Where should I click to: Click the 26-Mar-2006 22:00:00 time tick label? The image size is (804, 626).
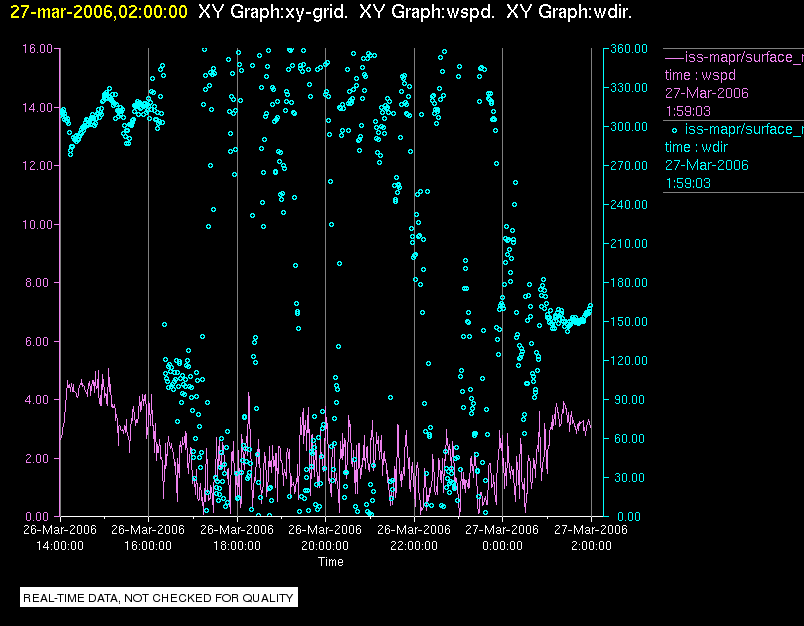click(414, 537)
